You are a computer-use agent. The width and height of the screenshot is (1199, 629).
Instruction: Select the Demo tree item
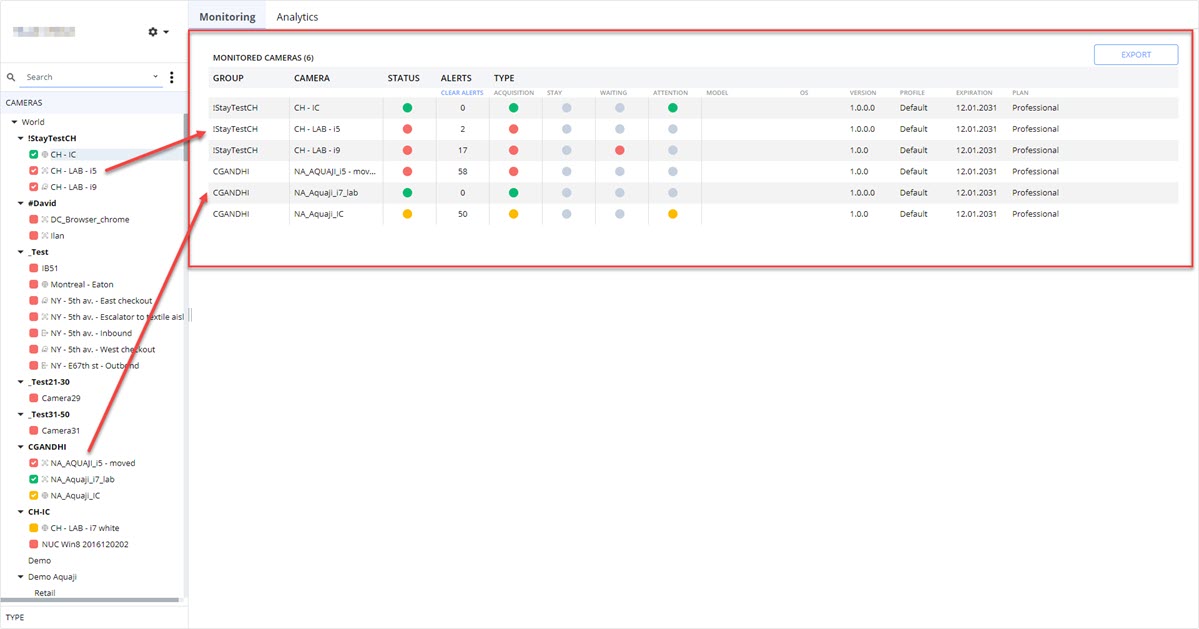(x=40, y=561)
